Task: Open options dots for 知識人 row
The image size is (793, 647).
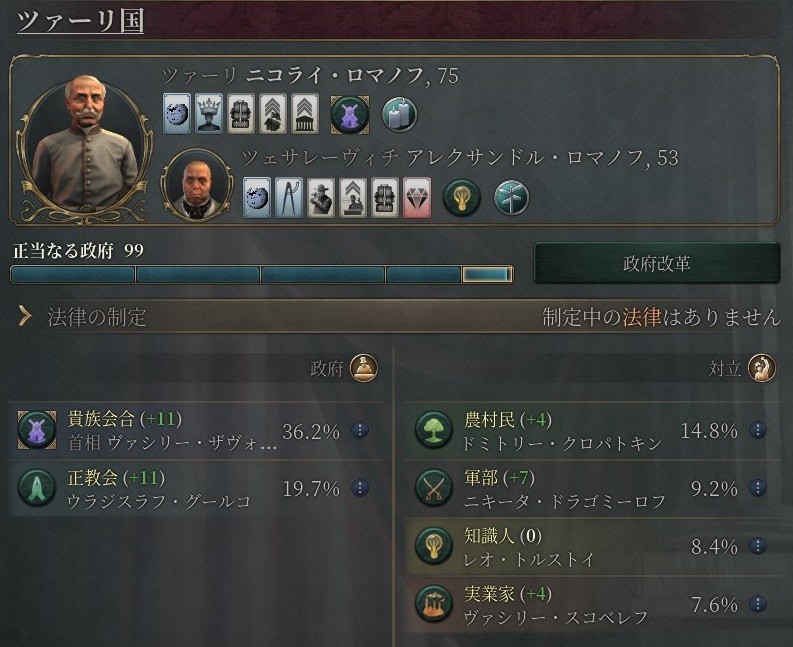Action: click(x=758, y=546)
